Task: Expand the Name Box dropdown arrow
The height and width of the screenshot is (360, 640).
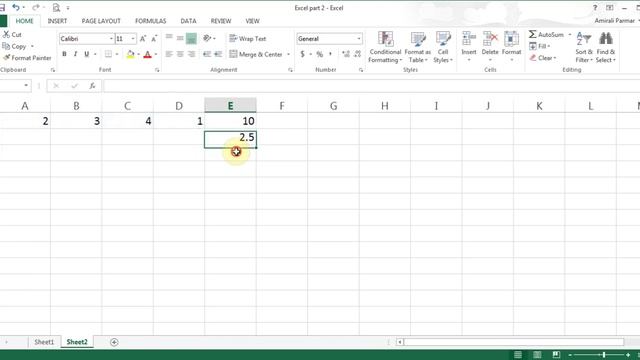Action: pyautogui.click(x=26, y=86)
